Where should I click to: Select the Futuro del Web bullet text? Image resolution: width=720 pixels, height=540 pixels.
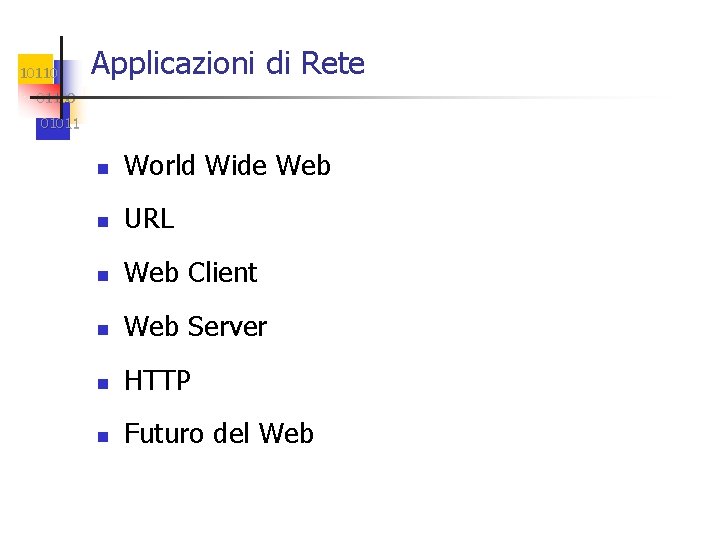coord(218,434)
